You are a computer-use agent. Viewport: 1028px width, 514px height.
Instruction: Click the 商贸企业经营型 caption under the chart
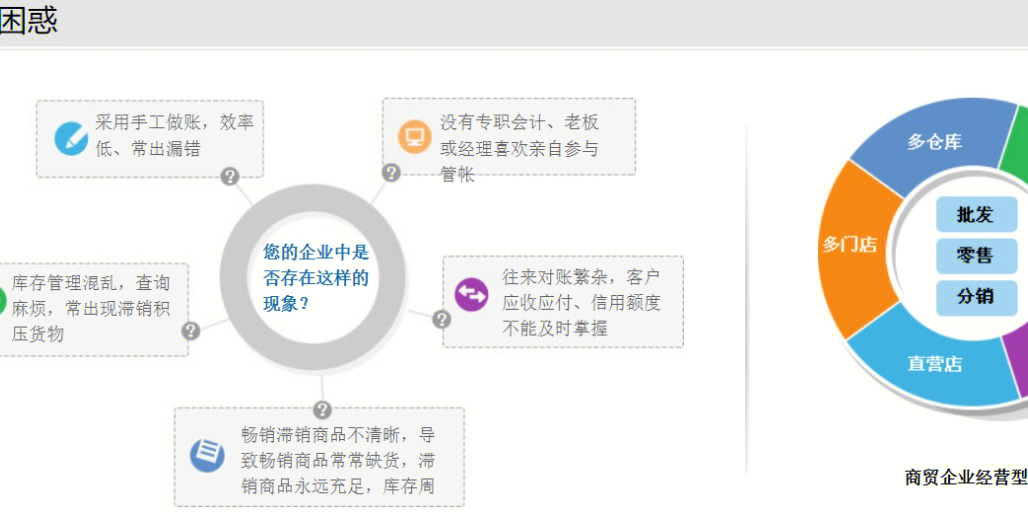click(x=965, y=478)
